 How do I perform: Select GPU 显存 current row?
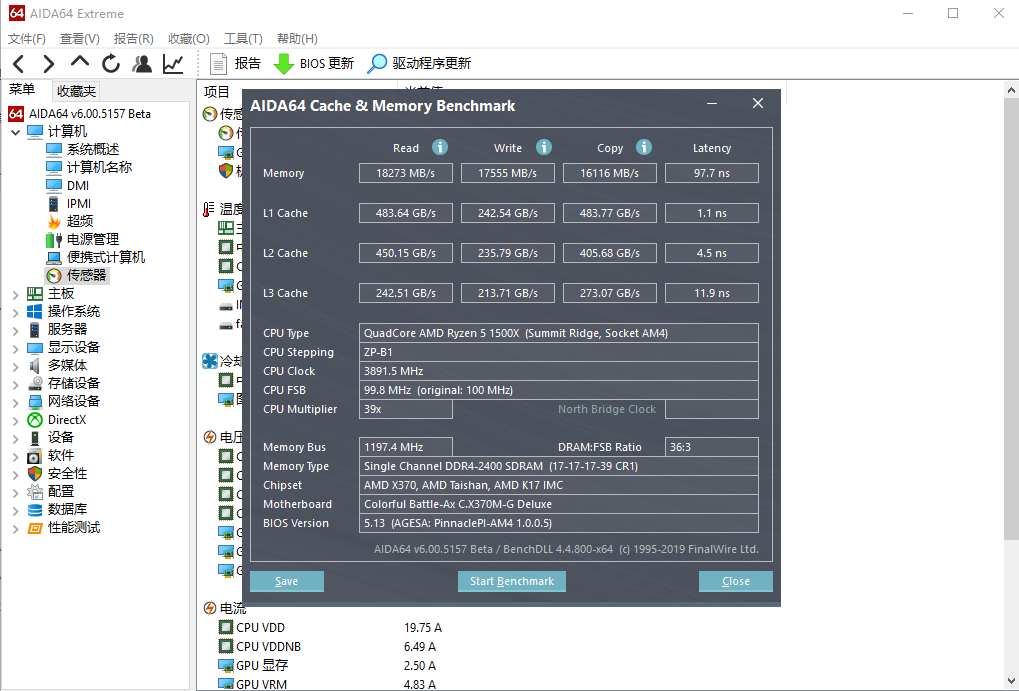[x=328, y=666]
